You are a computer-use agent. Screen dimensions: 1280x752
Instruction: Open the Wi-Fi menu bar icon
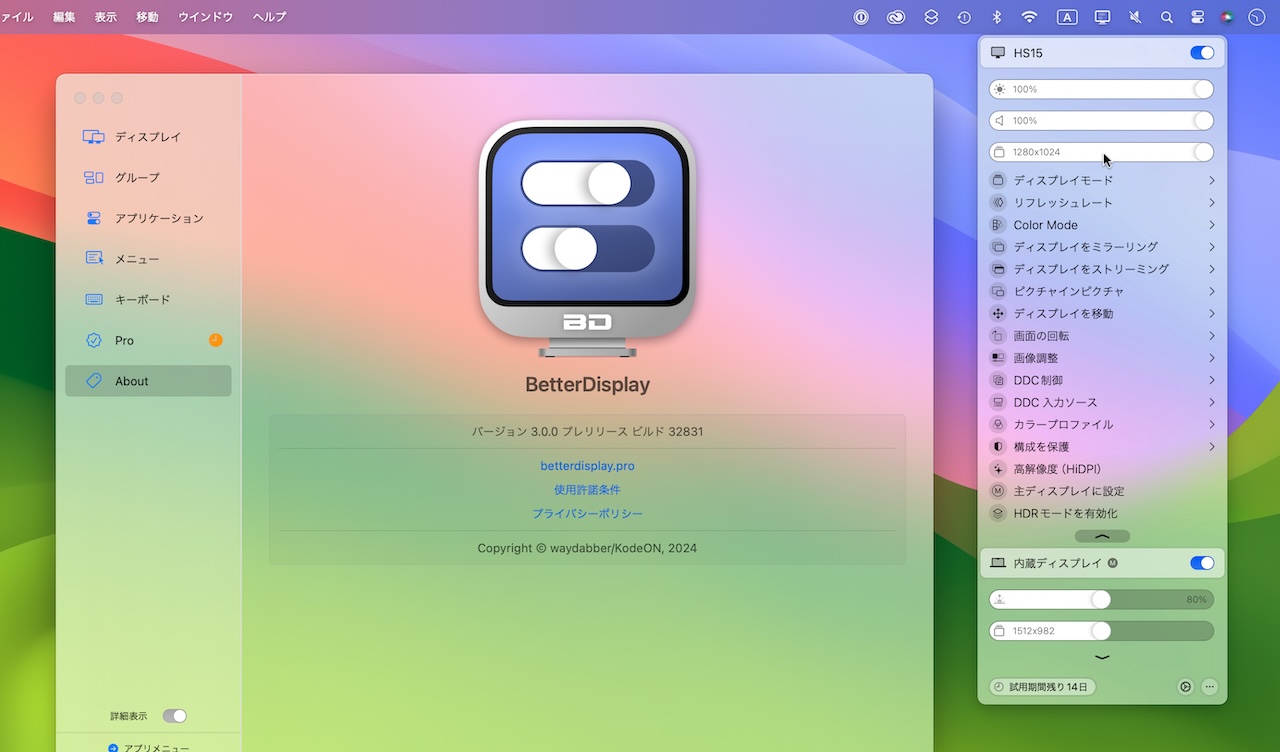1029,17
